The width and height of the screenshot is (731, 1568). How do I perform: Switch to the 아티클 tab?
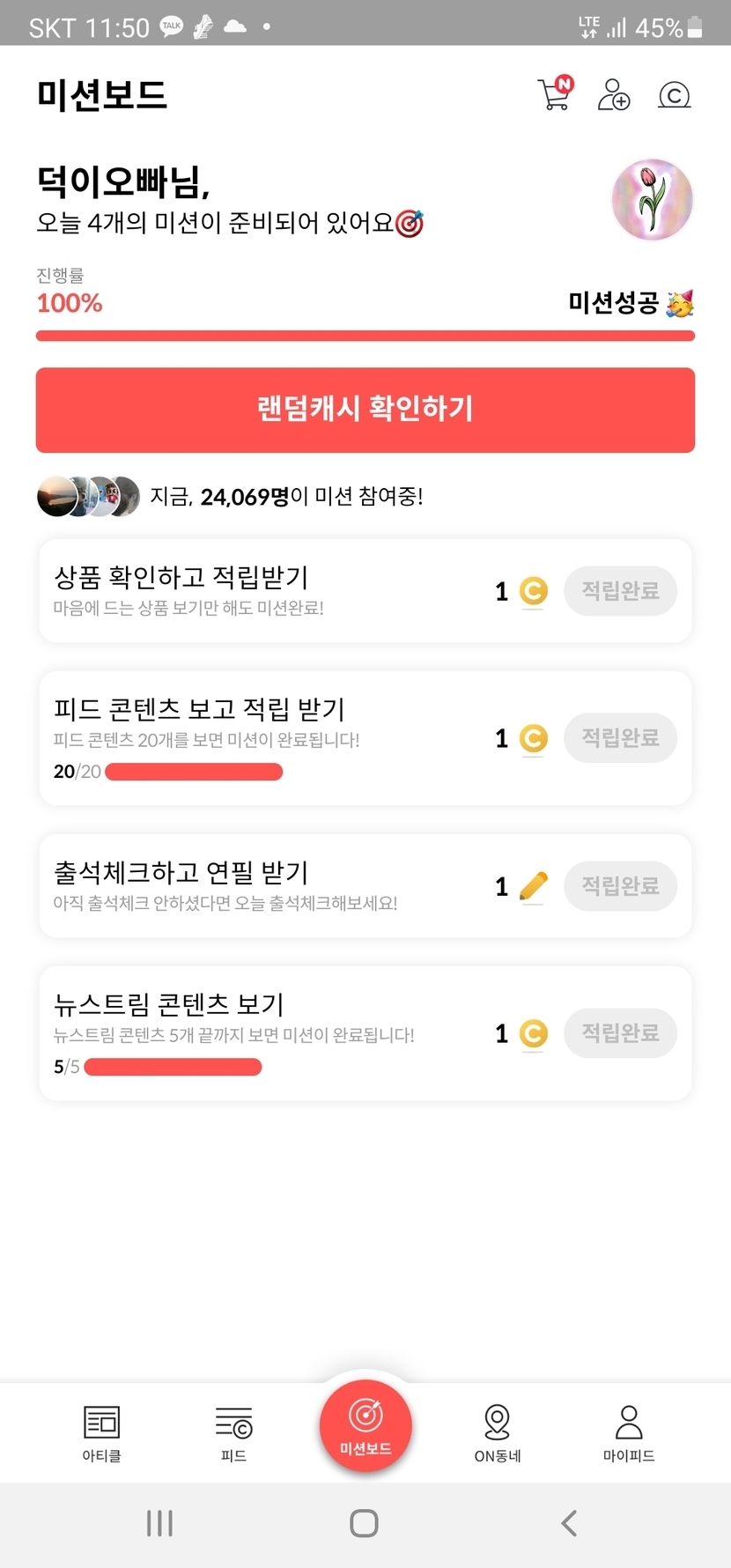[x=101, y=1433]
